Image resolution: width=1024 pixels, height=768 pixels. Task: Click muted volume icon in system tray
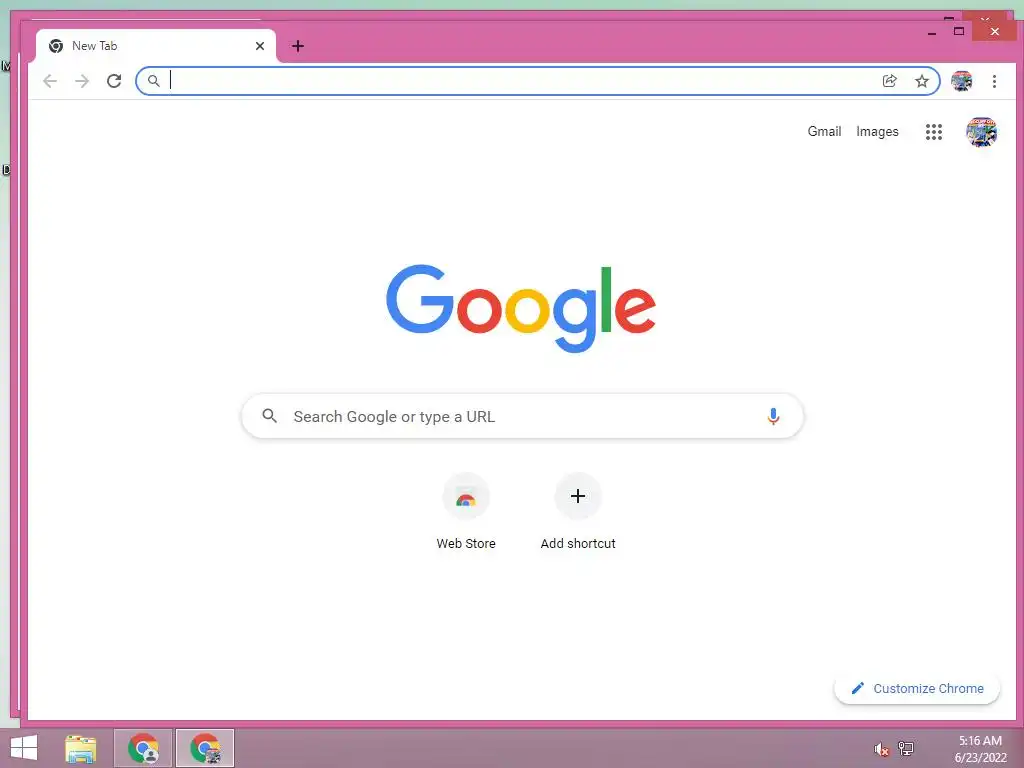tap(881, 749)
